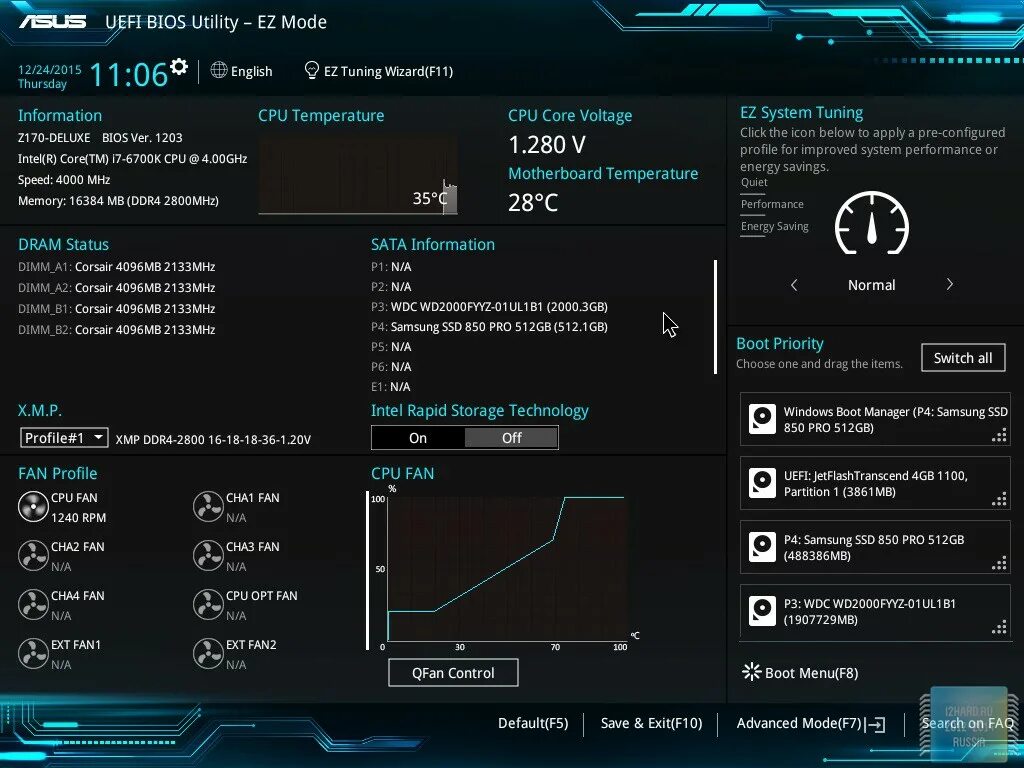Click the 1.280 V core voltage value
This screenshot has width=1024, height=768.
tap(547, 144)
